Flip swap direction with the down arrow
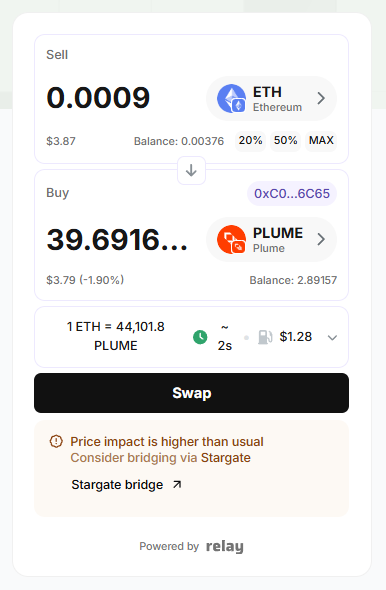The image size is (386, 590). coord(191,170)
